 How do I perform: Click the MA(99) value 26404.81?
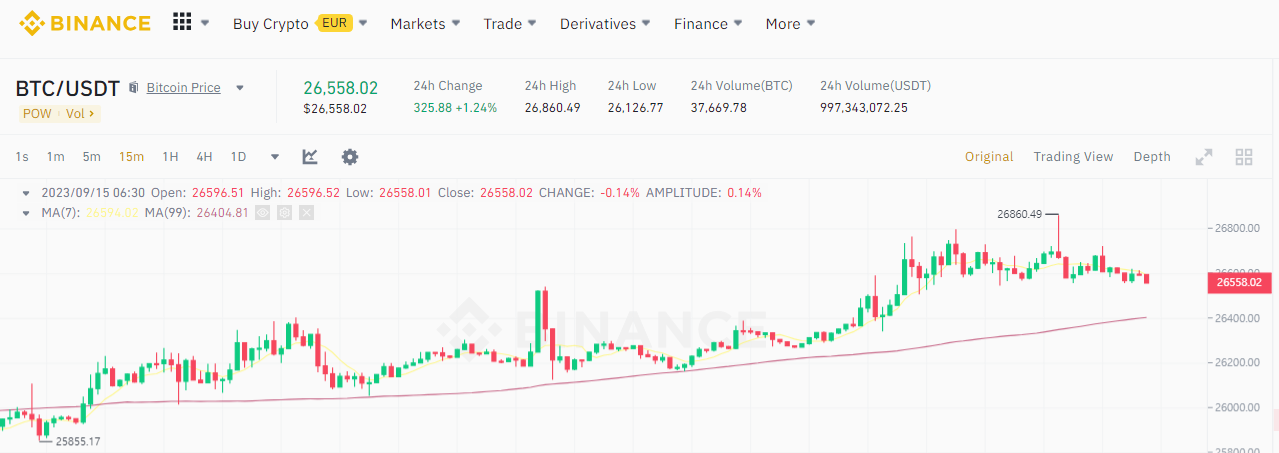click(222, 212)
